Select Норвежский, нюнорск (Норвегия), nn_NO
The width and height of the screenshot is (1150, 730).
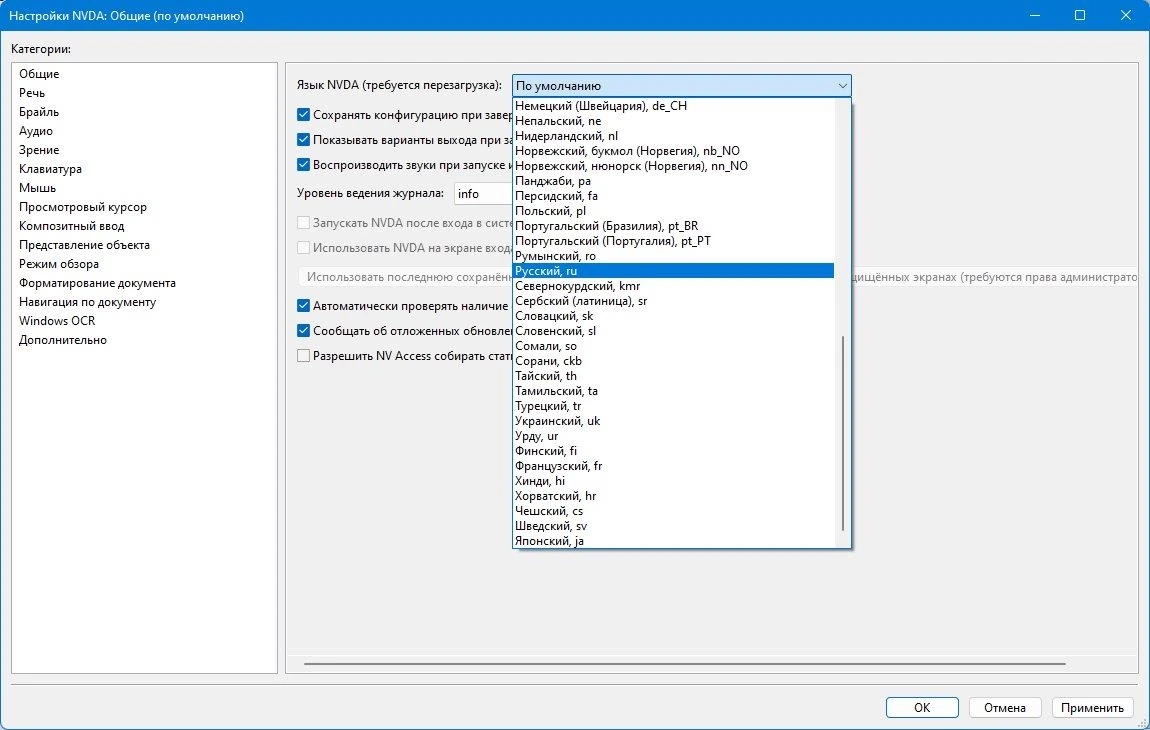point(673,166)
